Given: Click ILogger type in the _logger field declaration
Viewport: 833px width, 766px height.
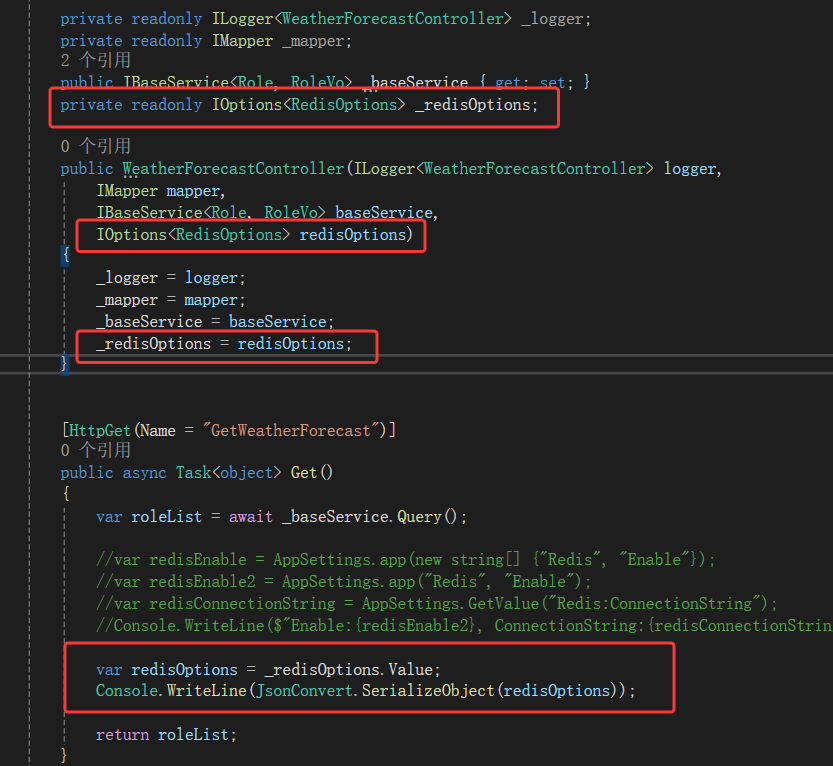Looking at the screenshot, I should click(x=243, y=19).
